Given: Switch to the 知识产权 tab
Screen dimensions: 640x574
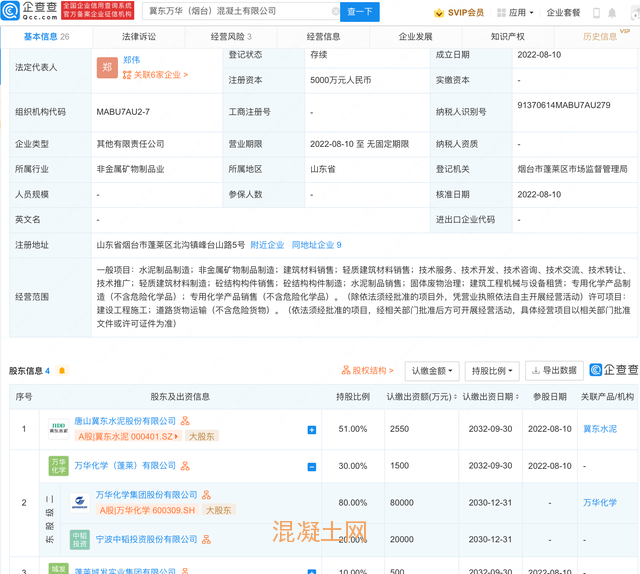Looking at the screenshot, I should [x=507, y=37].
